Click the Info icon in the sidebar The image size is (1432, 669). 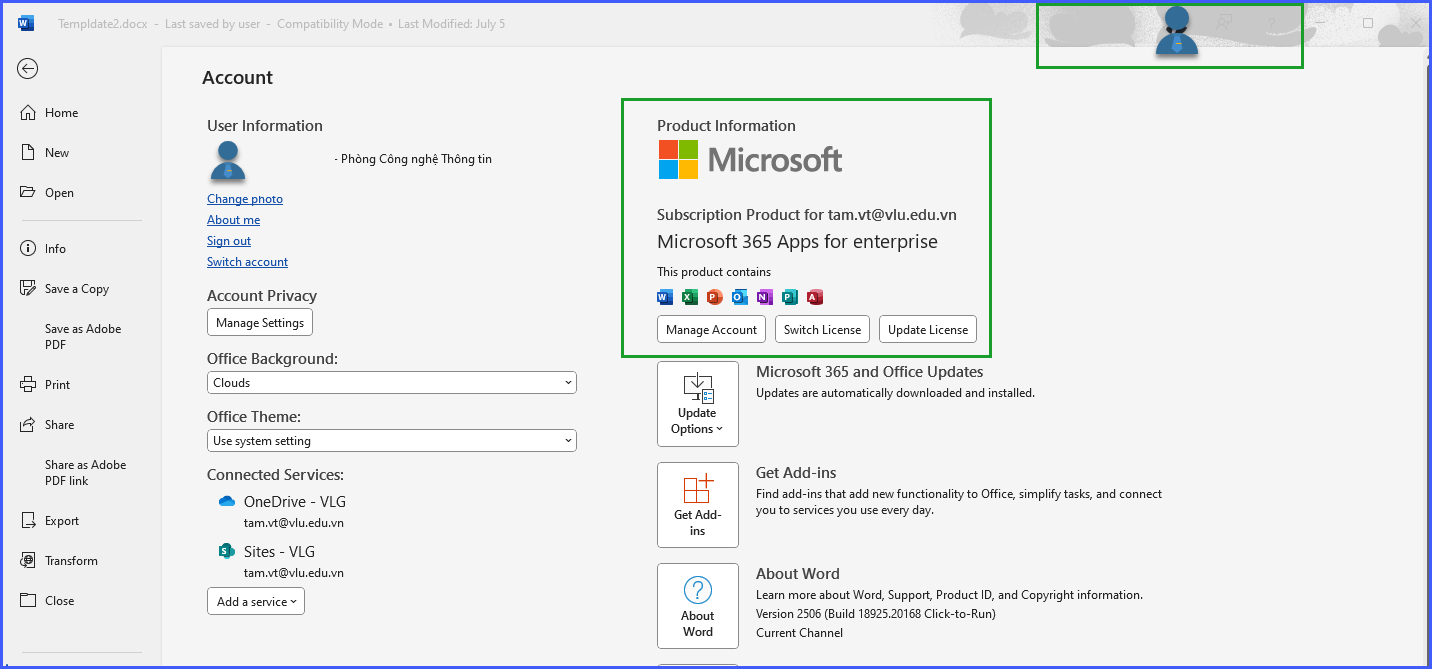coord(28,249)
